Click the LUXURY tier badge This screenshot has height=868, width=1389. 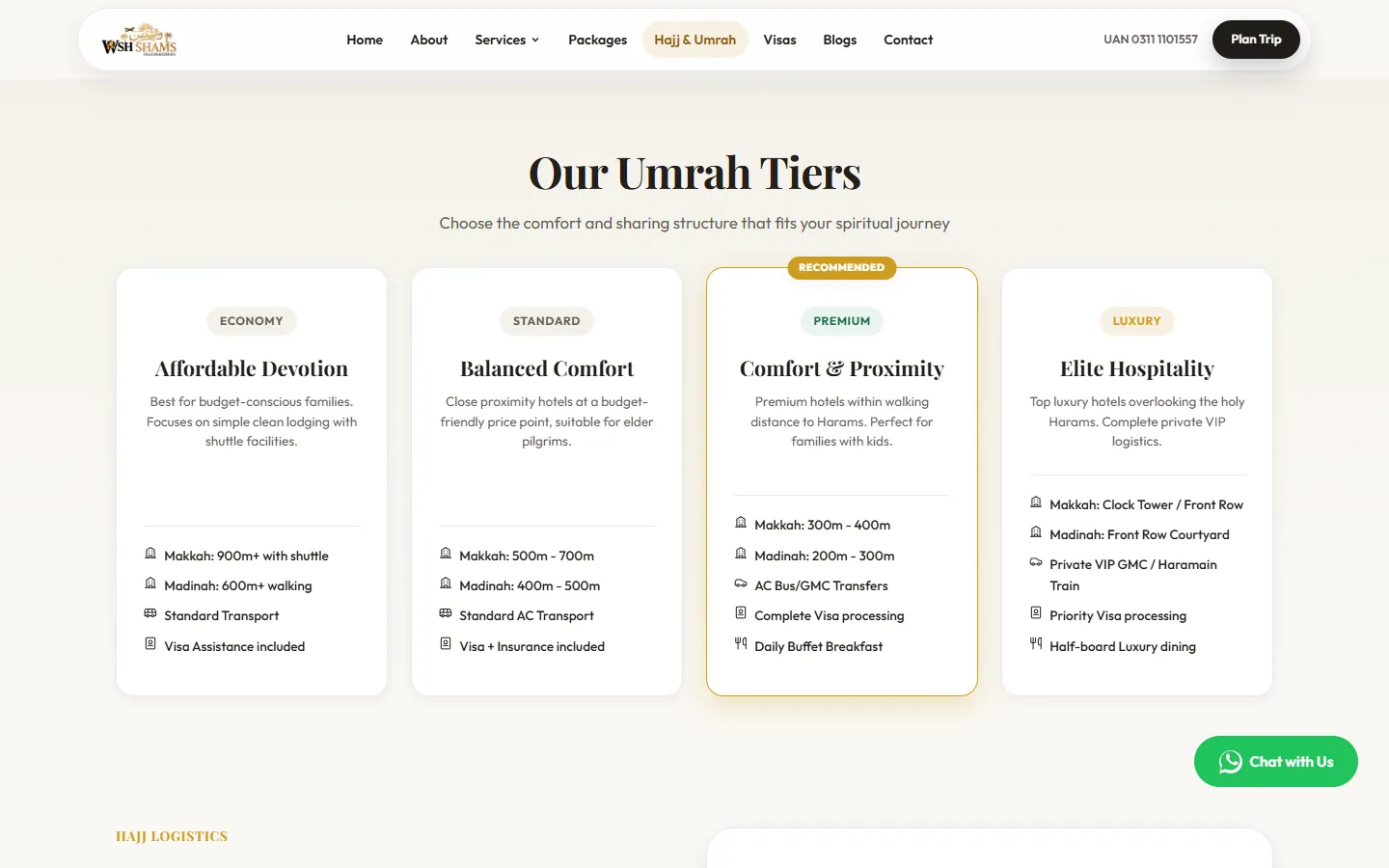coord(1137,321)
